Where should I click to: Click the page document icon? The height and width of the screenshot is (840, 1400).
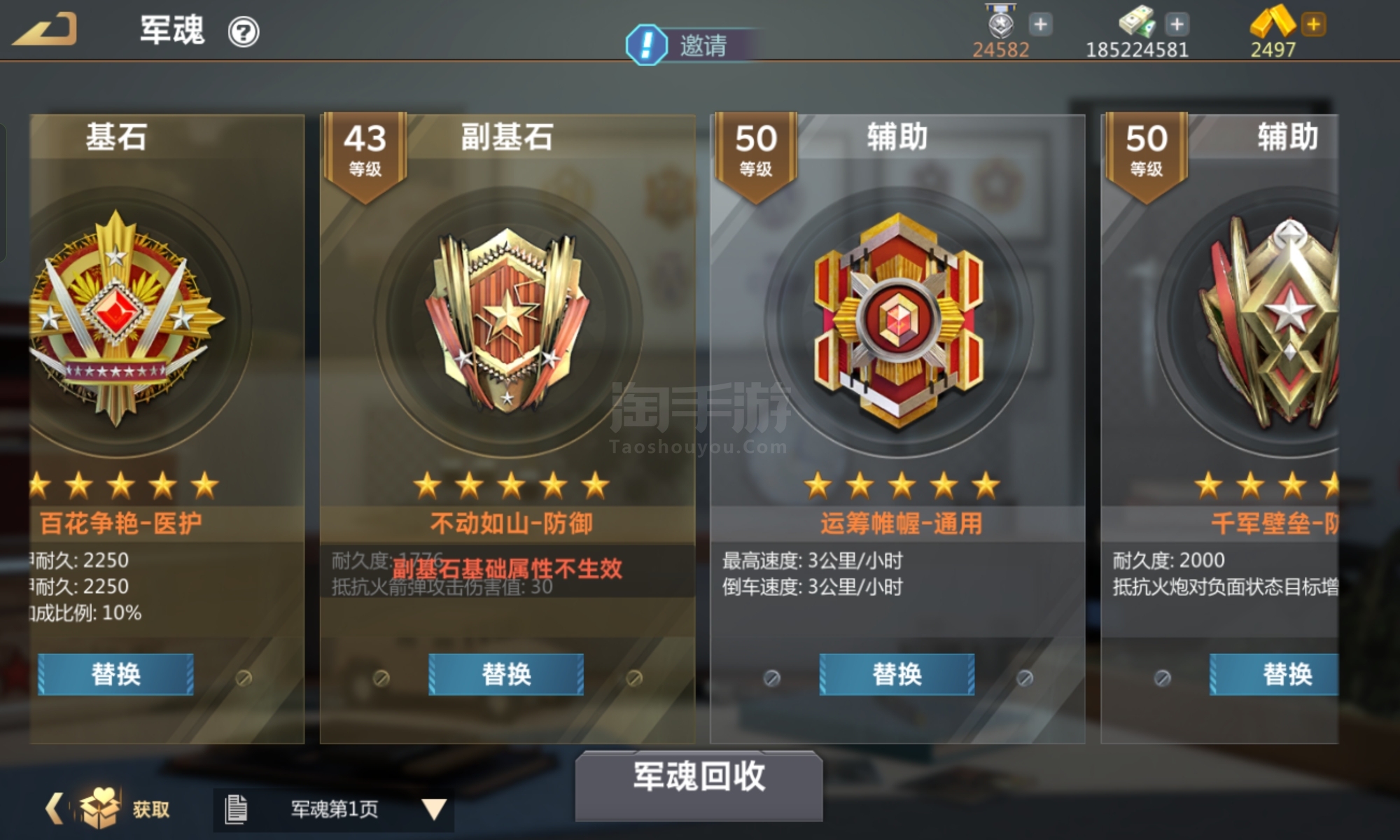coord(236,809)
